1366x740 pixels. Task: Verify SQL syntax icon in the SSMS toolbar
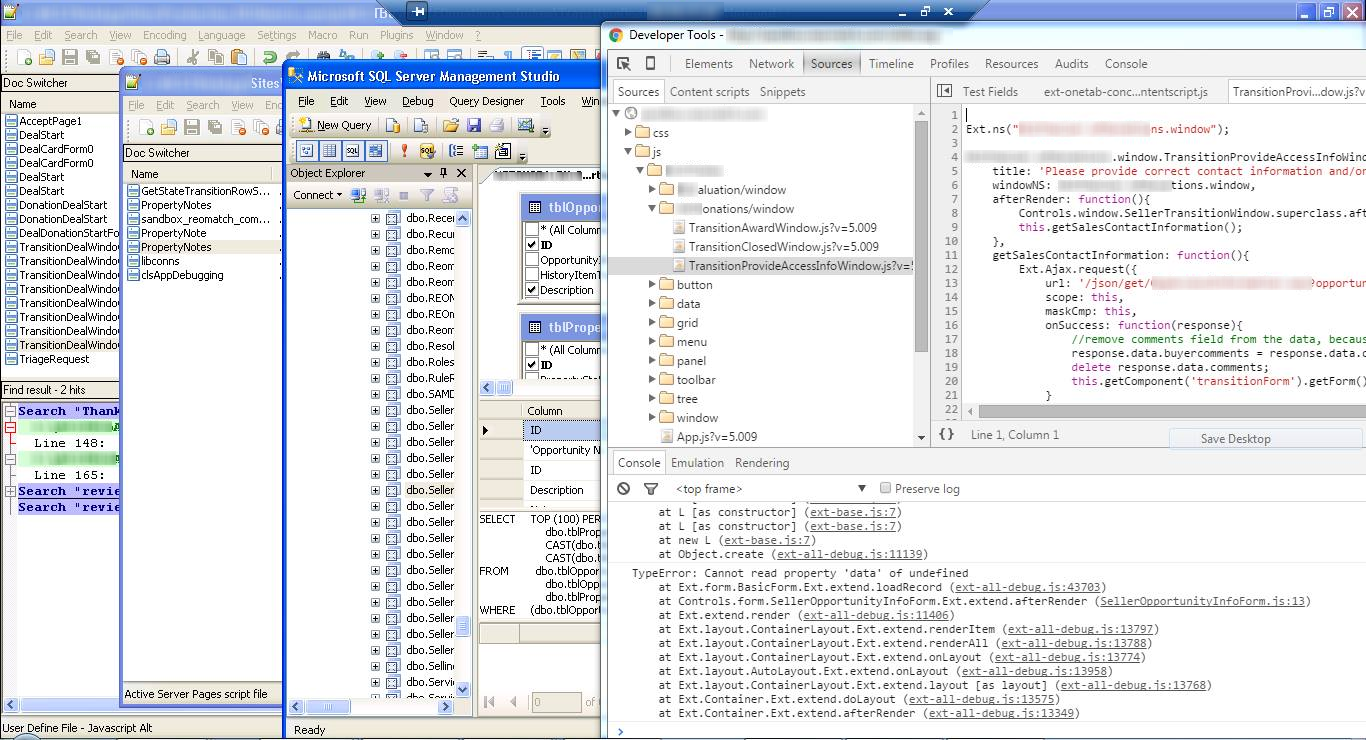427,151
